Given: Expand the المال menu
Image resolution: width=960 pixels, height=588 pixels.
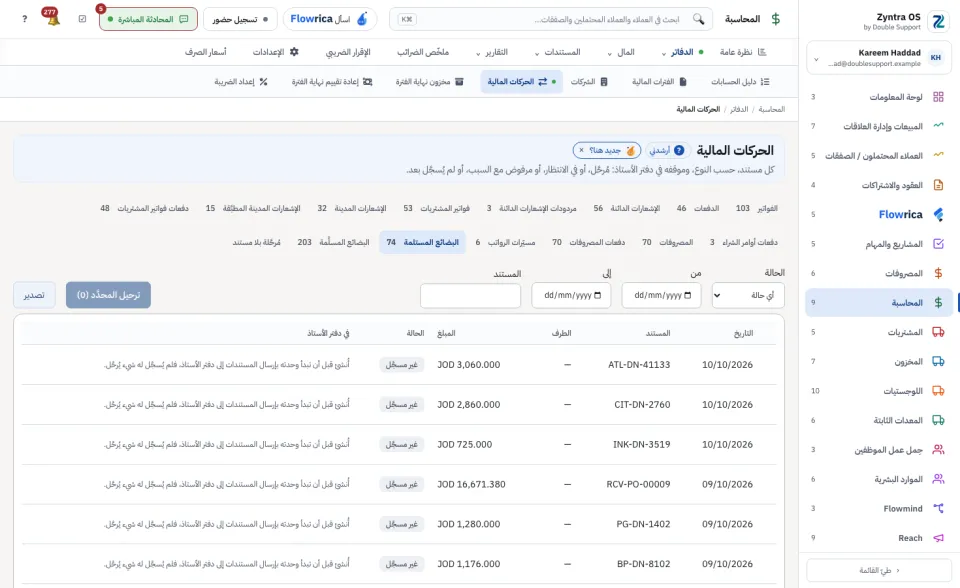Looking at the screenshot, I should 621,52.
